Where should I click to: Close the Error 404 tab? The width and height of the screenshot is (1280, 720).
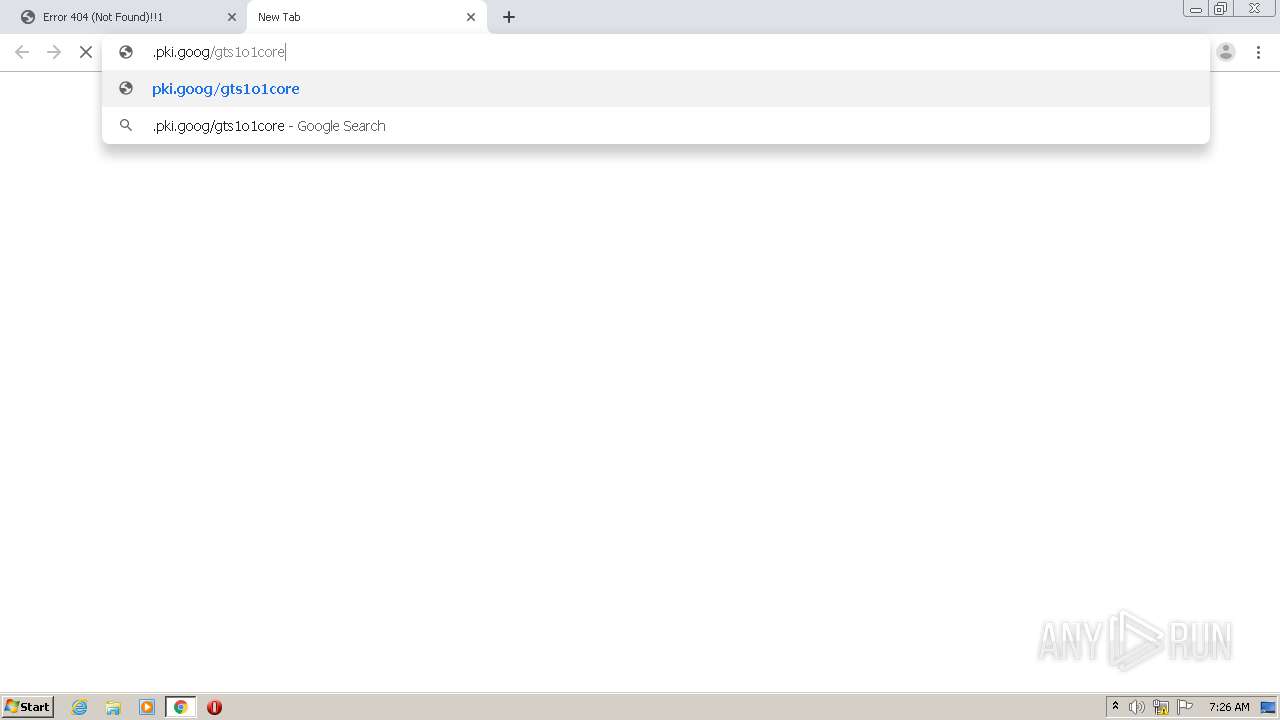tap(232, 17)
